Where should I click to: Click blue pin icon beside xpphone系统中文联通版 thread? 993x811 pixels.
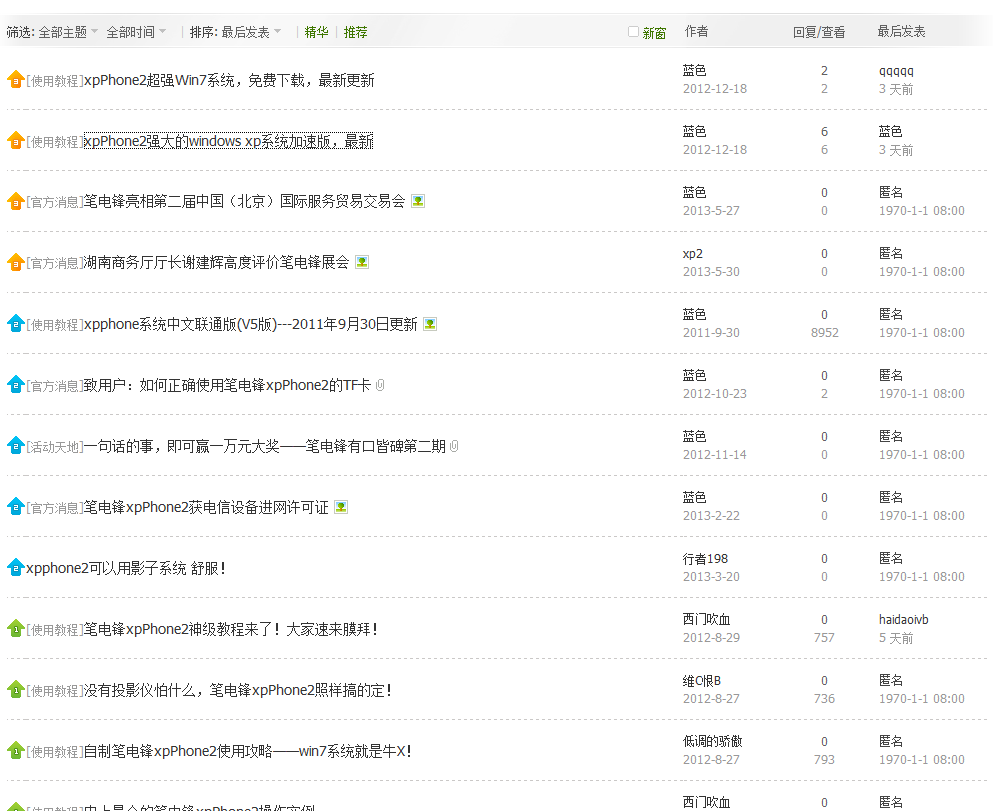click(15, 324)
